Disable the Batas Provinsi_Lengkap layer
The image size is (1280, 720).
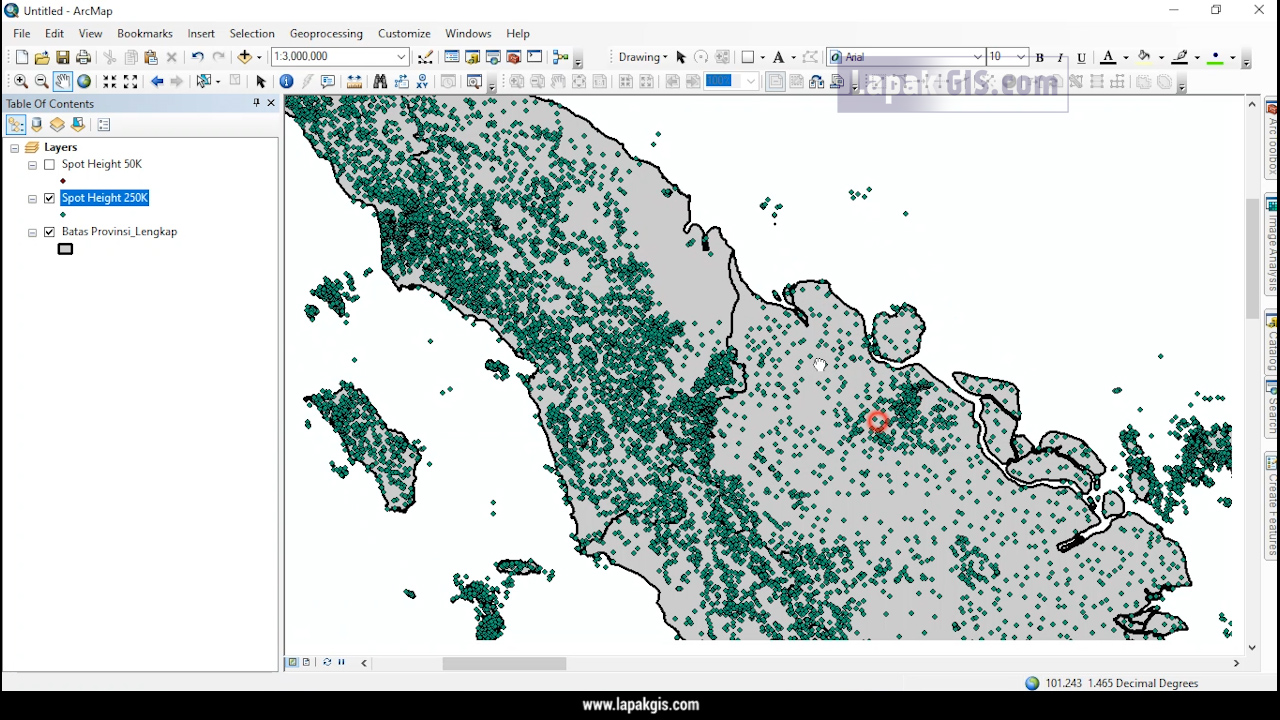49,231
